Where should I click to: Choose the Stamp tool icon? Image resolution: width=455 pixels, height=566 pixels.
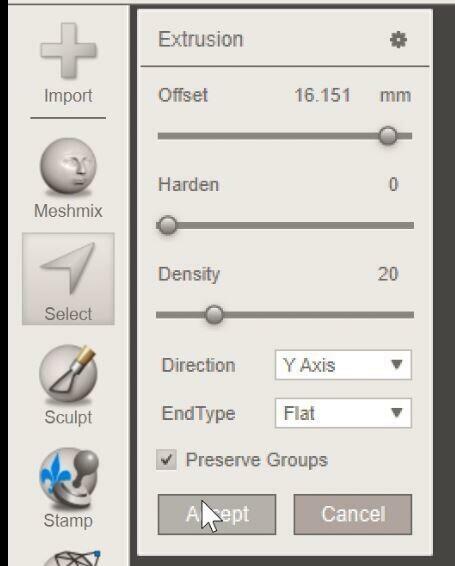(x=68, y=477)
